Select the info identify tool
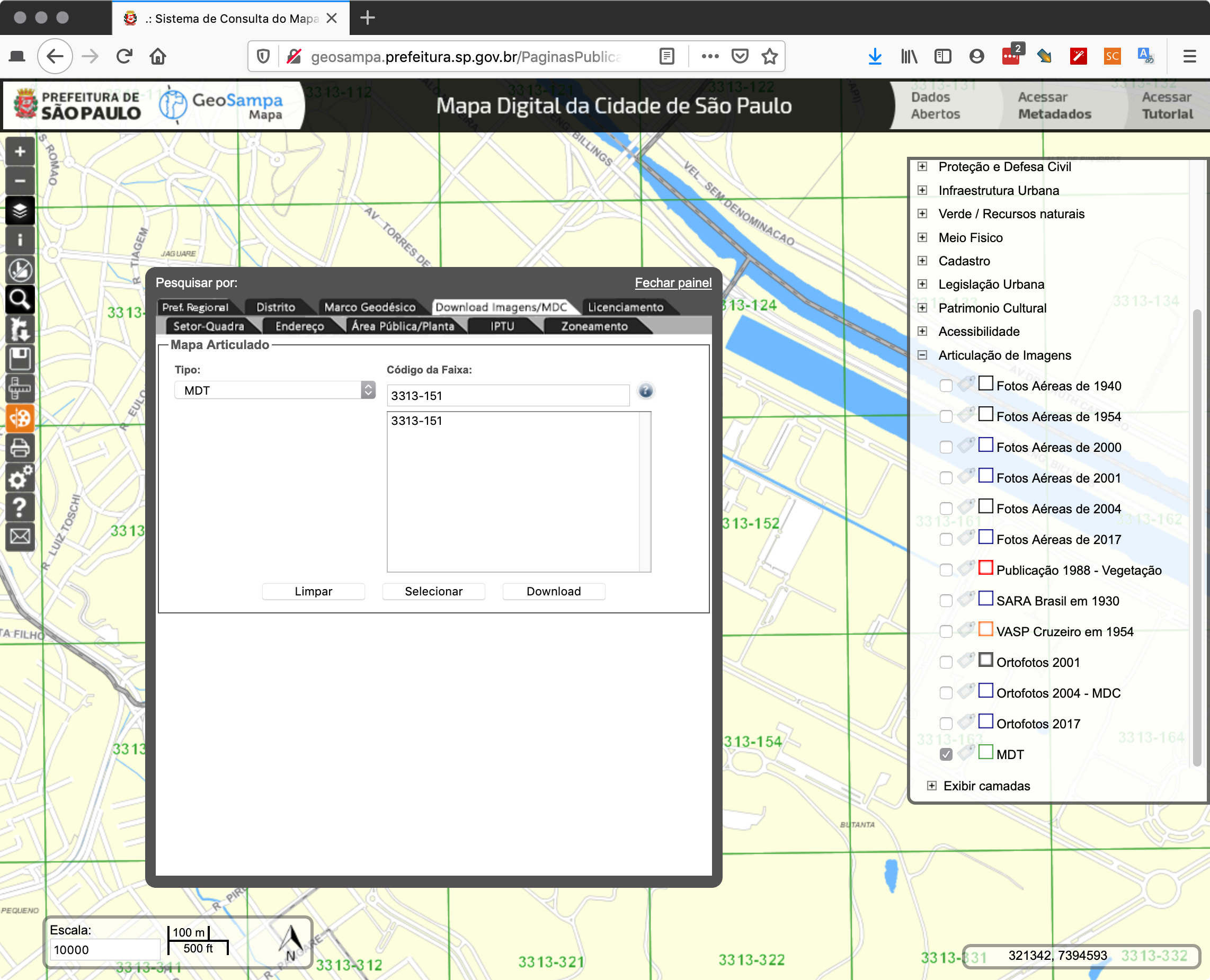 coord(20,240)
